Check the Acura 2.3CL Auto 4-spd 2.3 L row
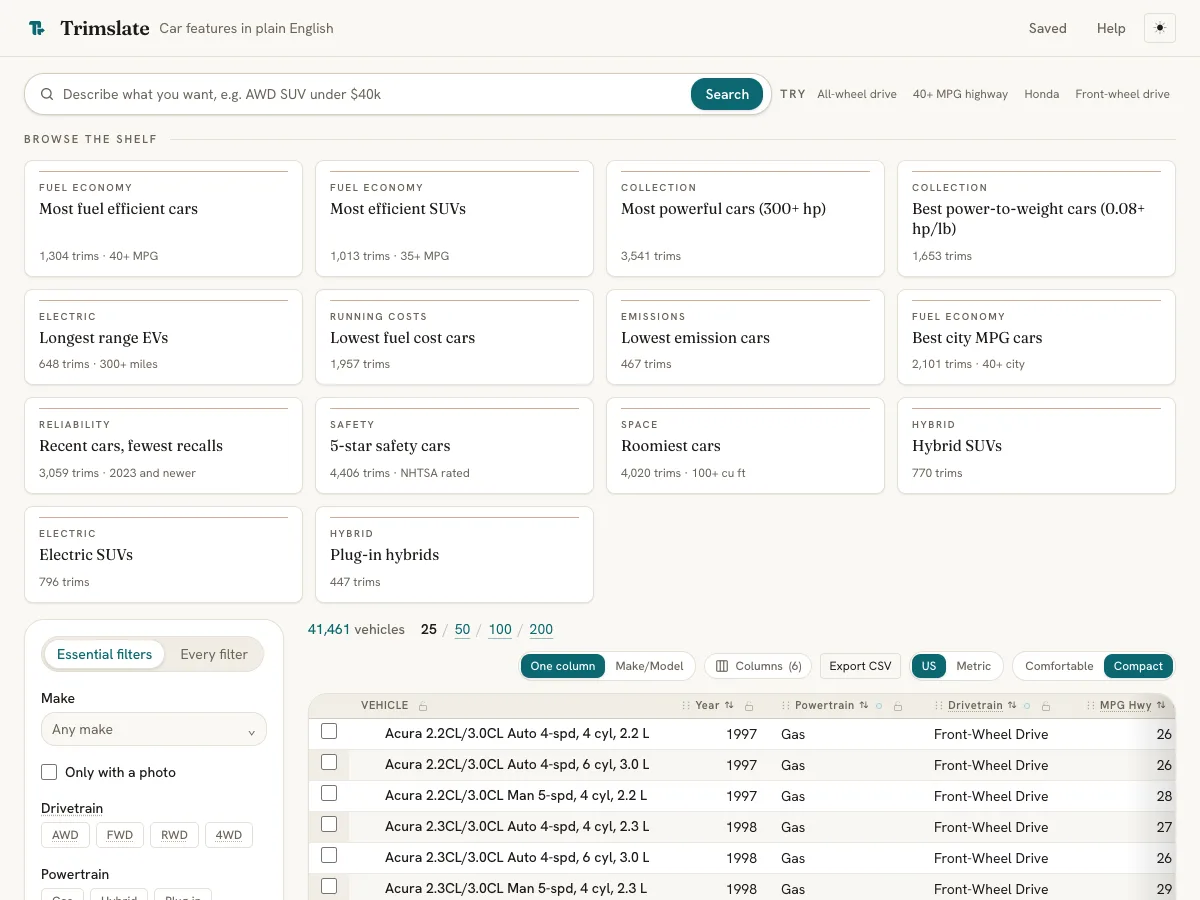1200x900 pixels. [x=329, y=824]
